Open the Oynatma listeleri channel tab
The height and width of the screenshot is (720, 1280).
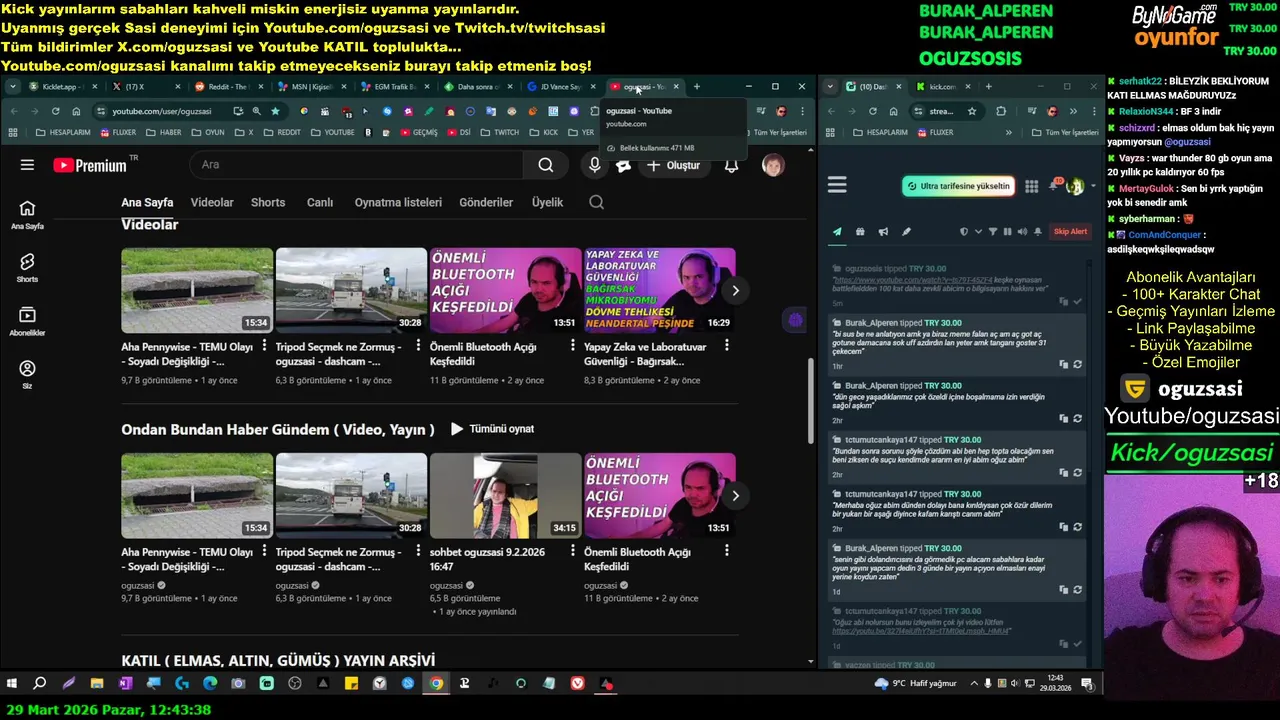click(398, 202)
